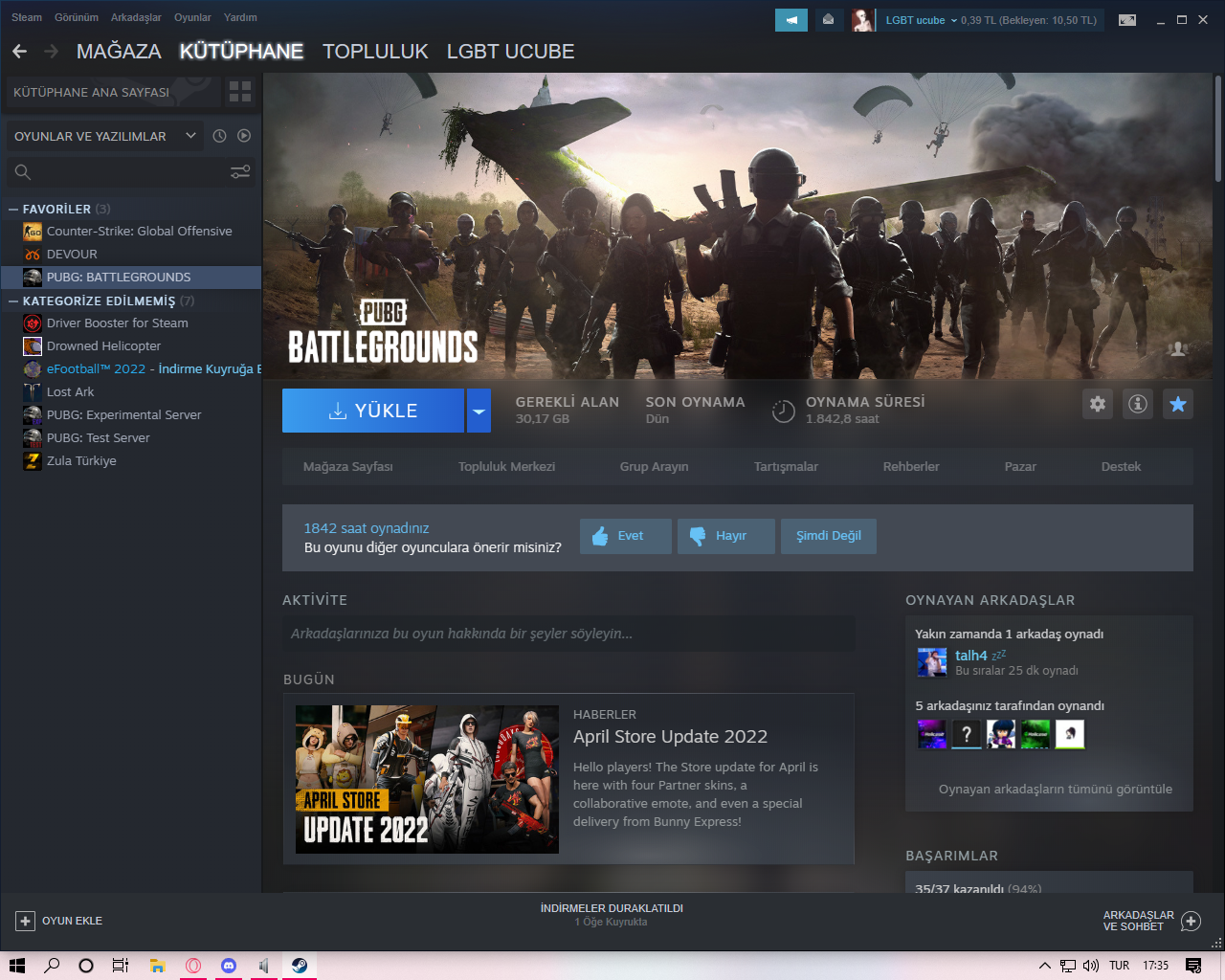The height and width of the screenshot is (980, 1225).
Task: Select Lost Ark in the list
Action: click(131, 392)
